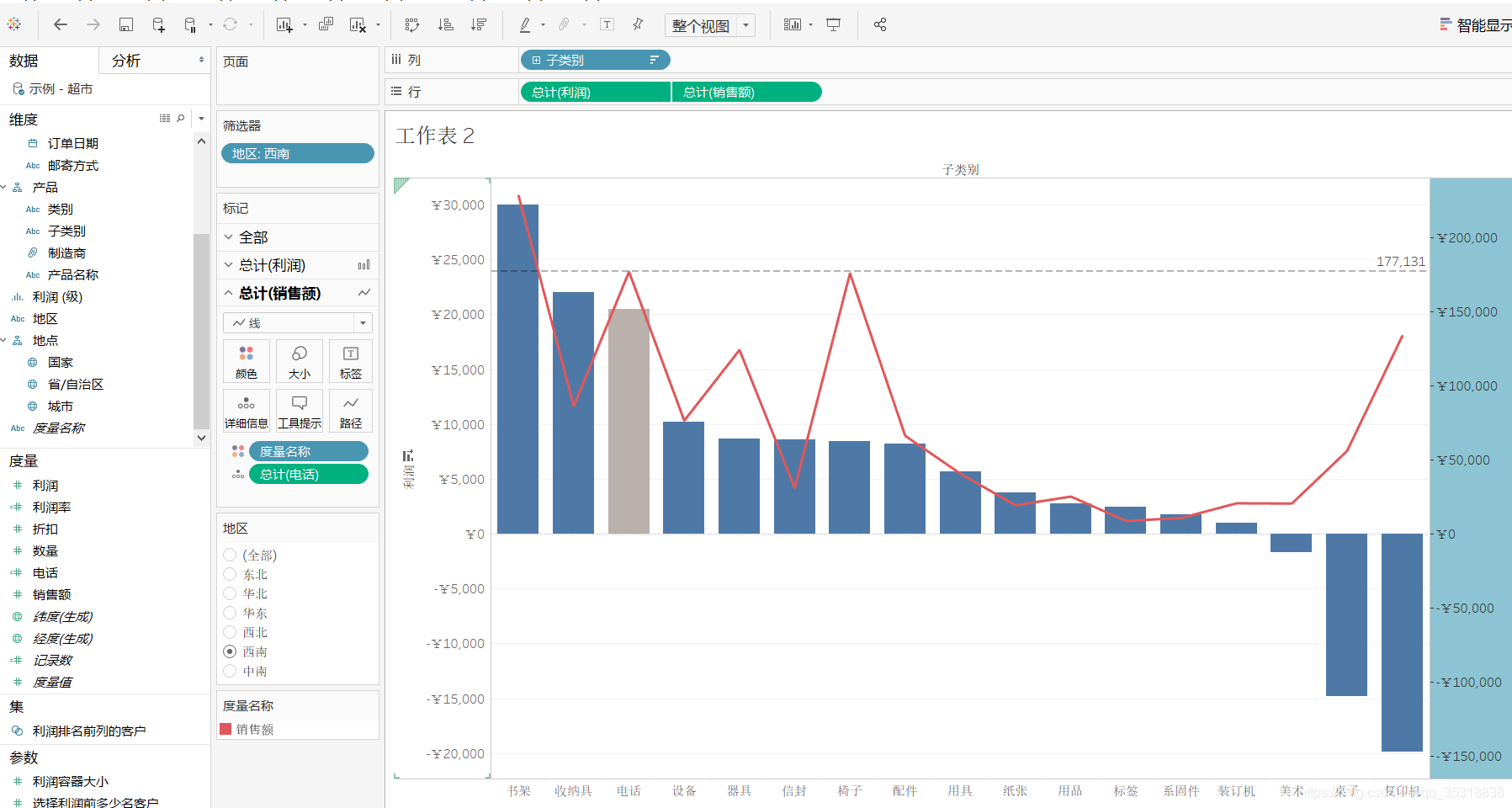
Task: Collapse the 产品 hierarchy tree
Action: 4,187
